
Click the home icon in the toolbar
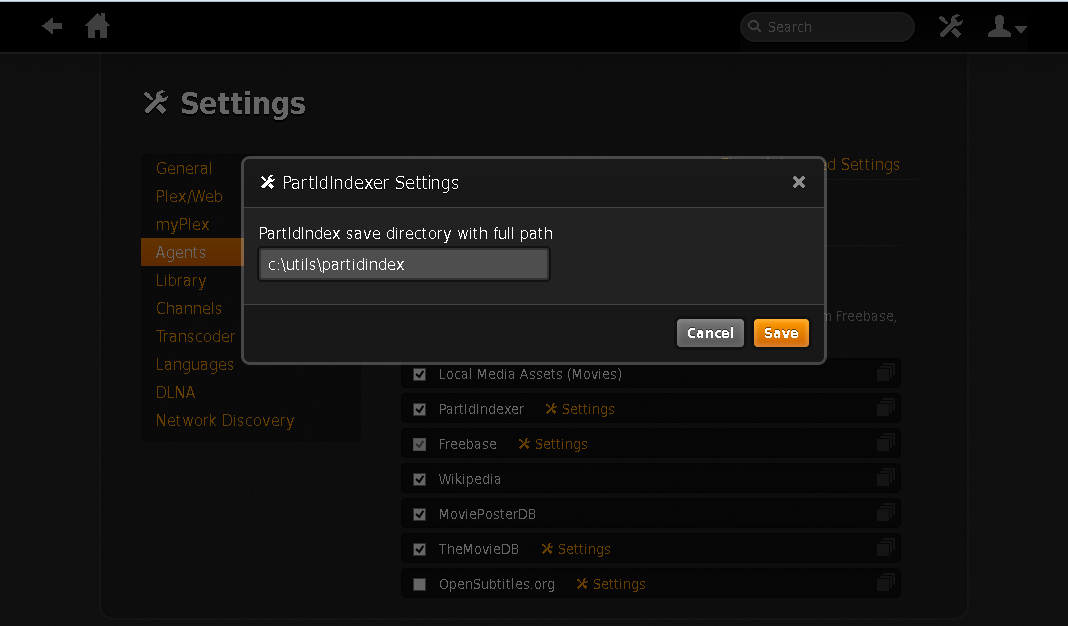pos(97,26)
